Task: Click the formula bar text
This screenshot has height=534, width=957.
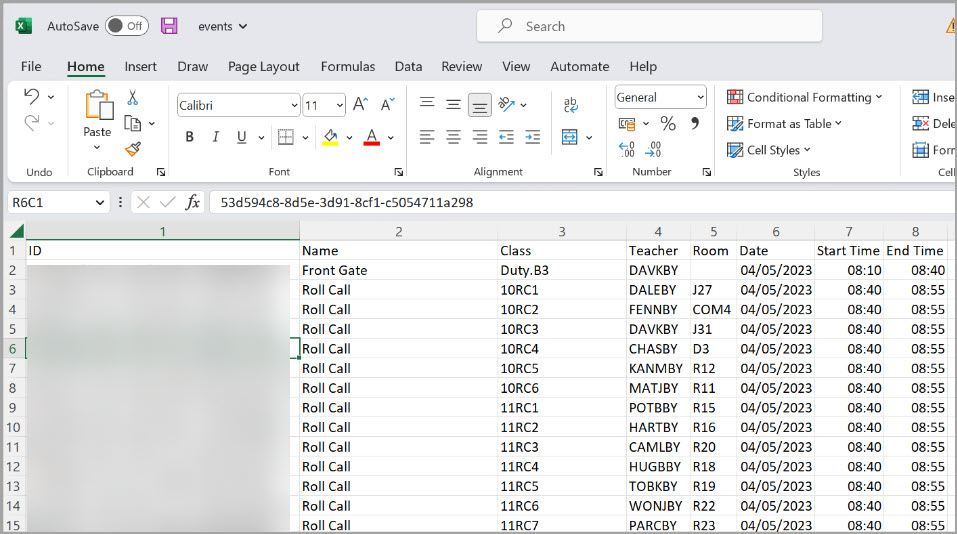Action: [347, 203]
